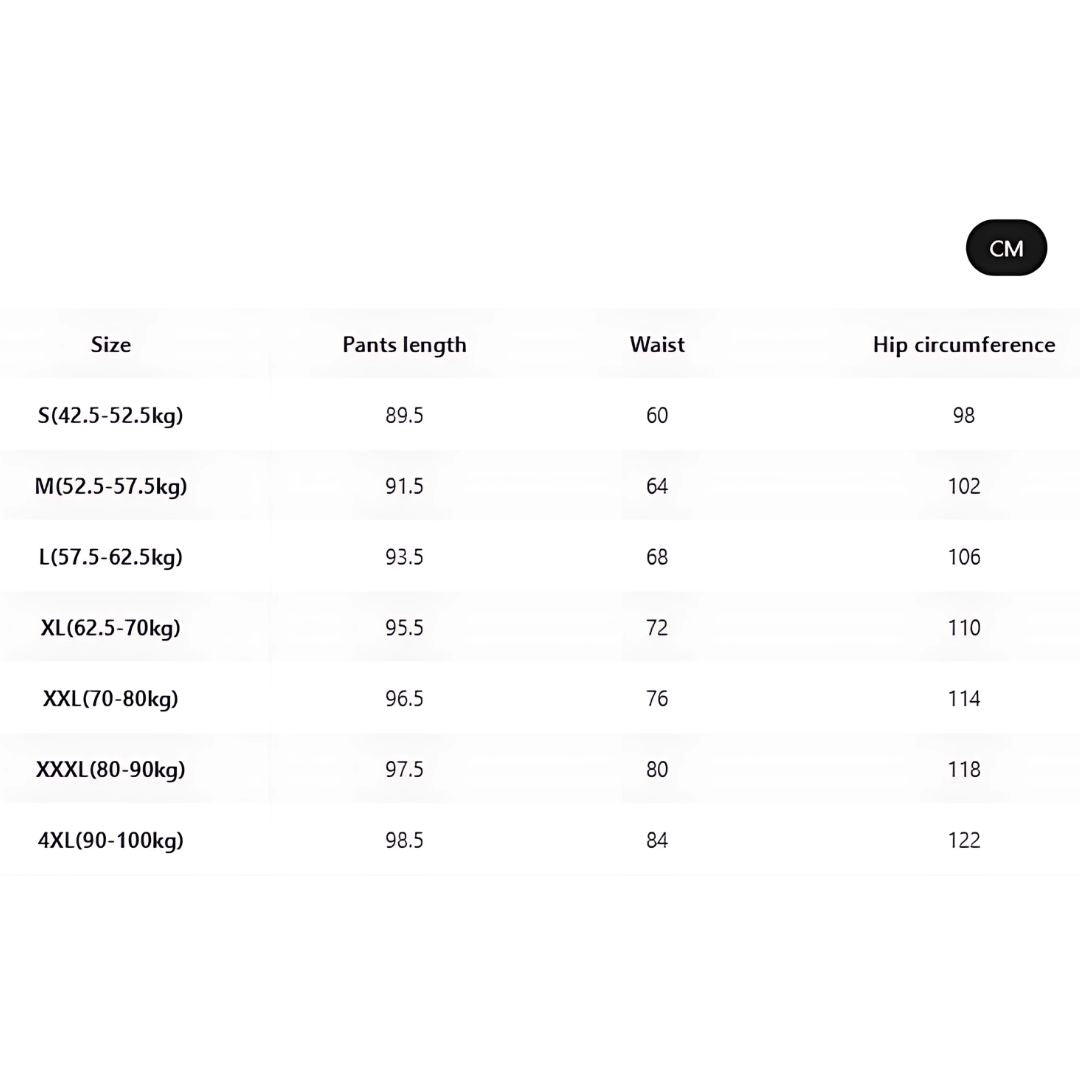The width and height of the screenshot is (1080, 1080).
Task: Click the 89.5 pants length value
Action: point(404,415)
